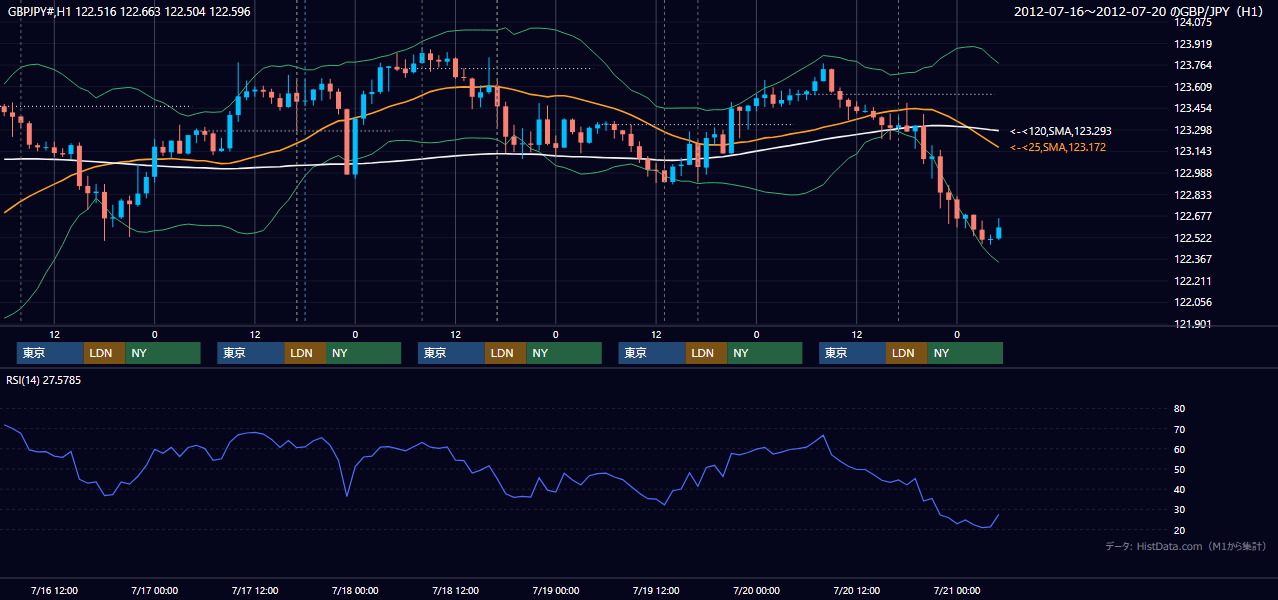This screenshot has width=1278, height=600.
Task: Select the 123.143 price level
Action: click(1193, 151)
